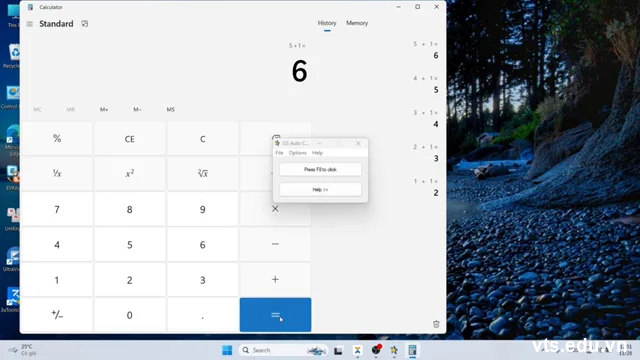Click number key 5

point(129,244)
